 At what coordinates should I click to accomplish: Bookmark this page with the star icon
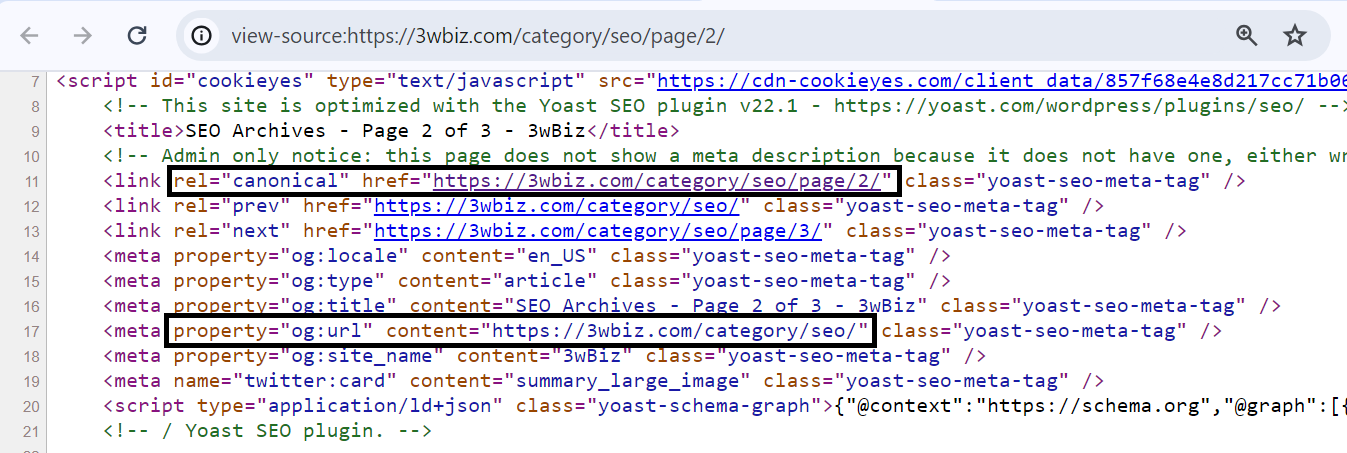tap(1295, 36)
